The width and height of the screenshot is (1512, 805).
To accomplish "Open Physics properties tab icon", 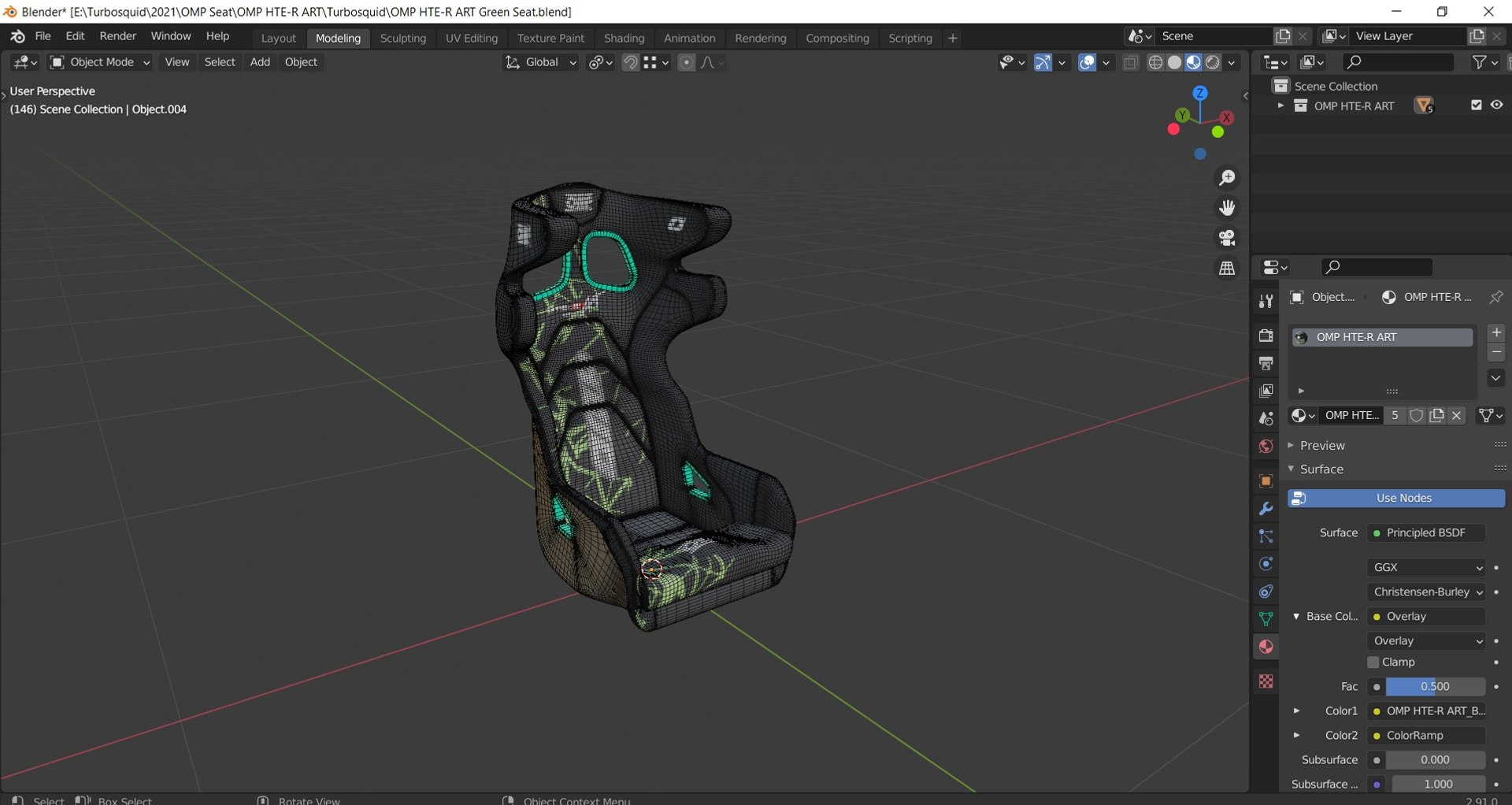I will (1266, 564).
